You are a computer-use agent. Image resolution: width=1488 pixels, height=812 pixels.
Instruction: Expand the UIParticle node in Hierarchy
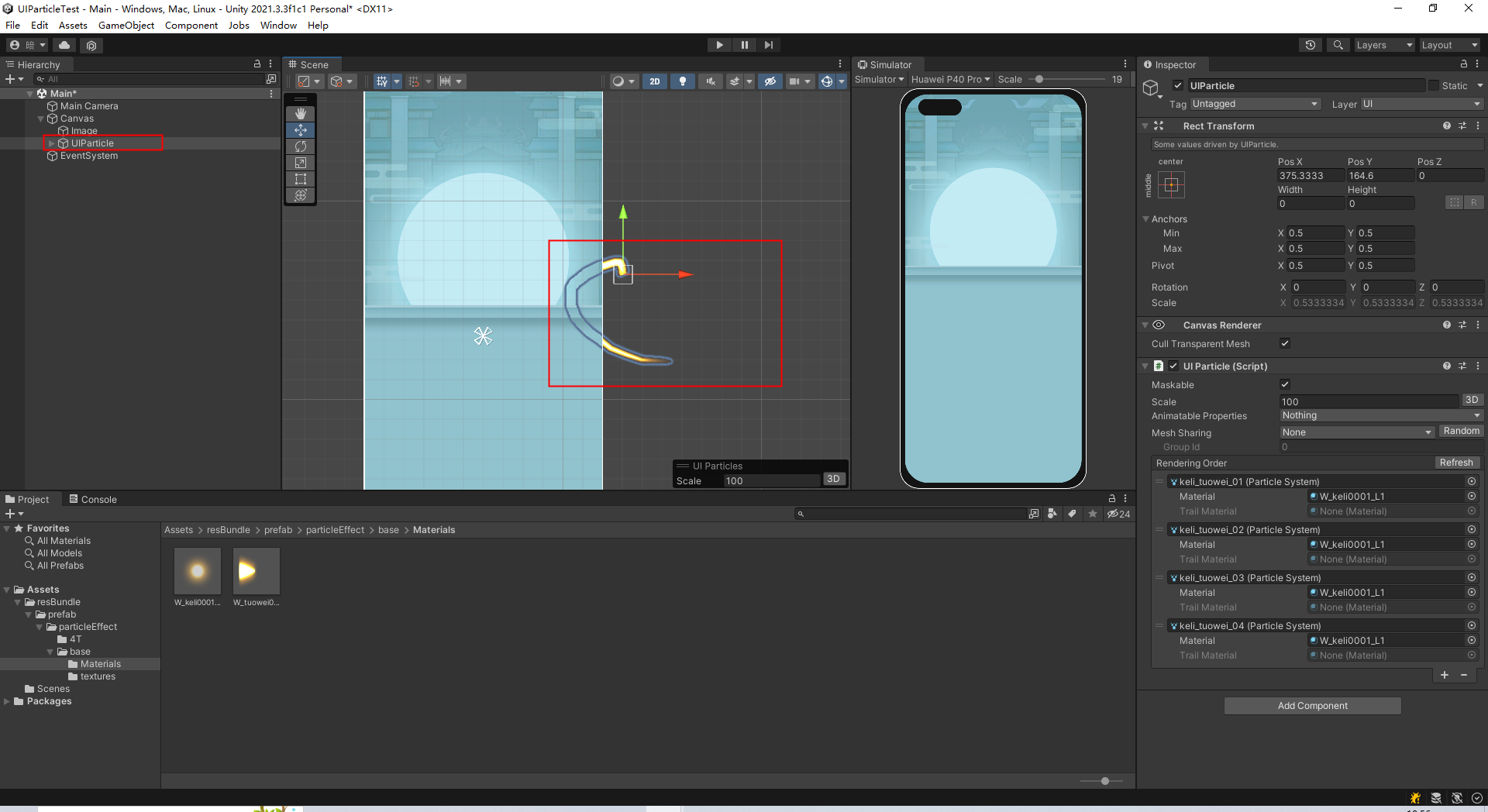click(50, 143)
